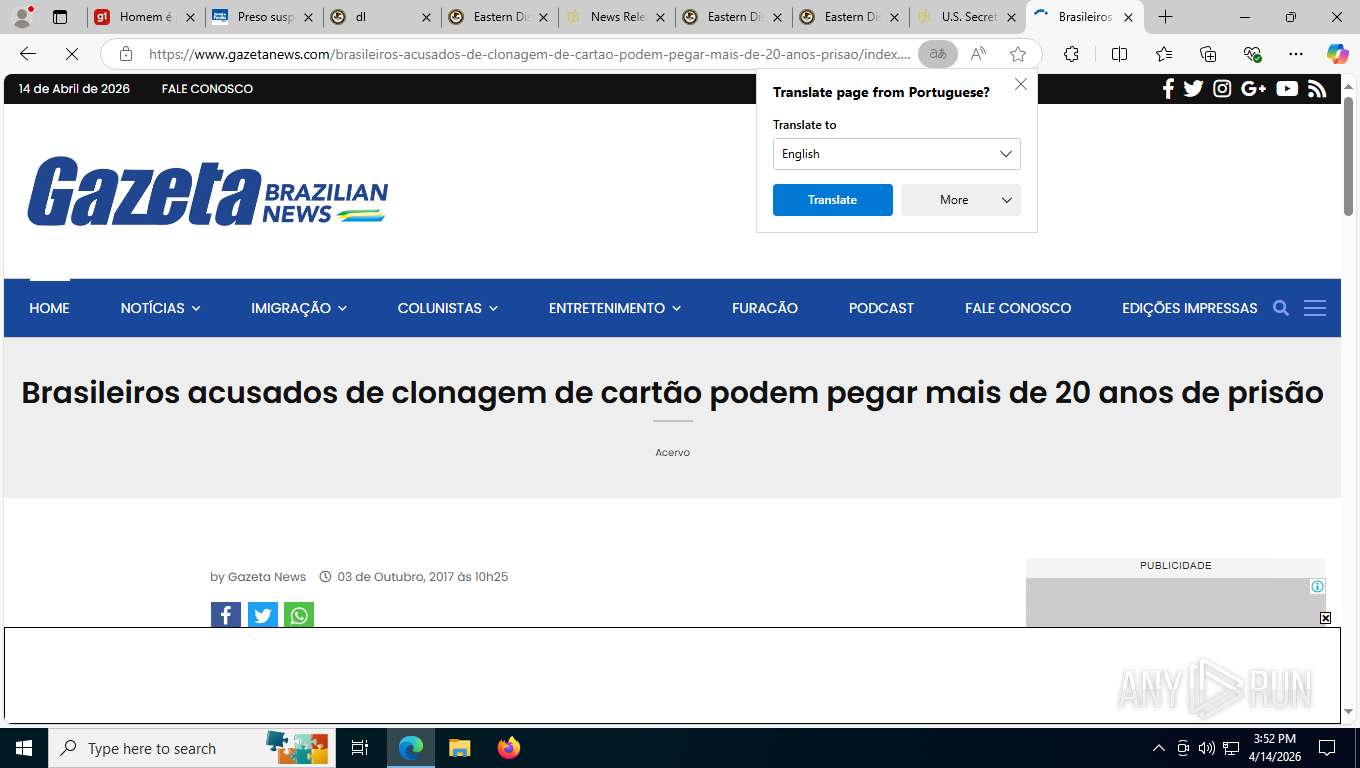
Task: Switch to the 'Preso susp' tab
Action: tap(263, 17)
